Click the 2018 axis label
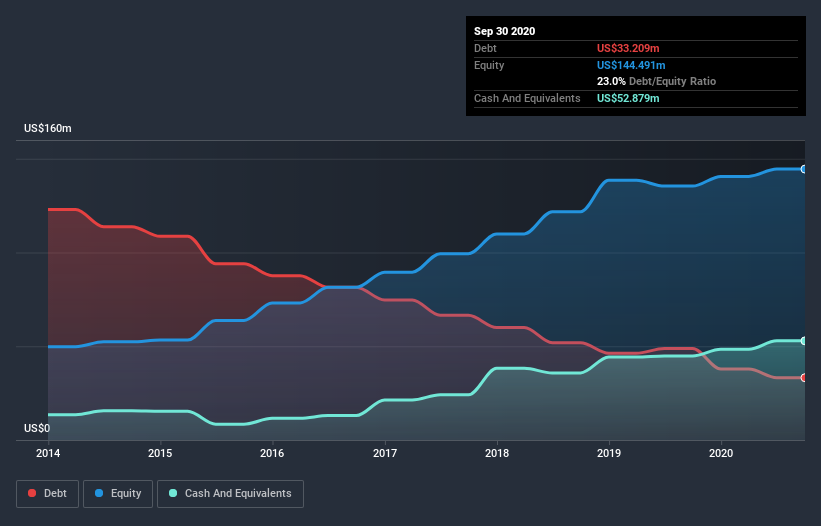 pos(497,453)
